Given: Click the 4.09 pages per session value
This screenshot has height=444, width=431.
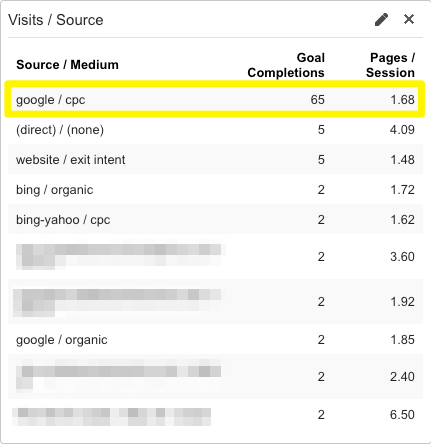Looking at the screenshot, I should [x=402, y=130].
